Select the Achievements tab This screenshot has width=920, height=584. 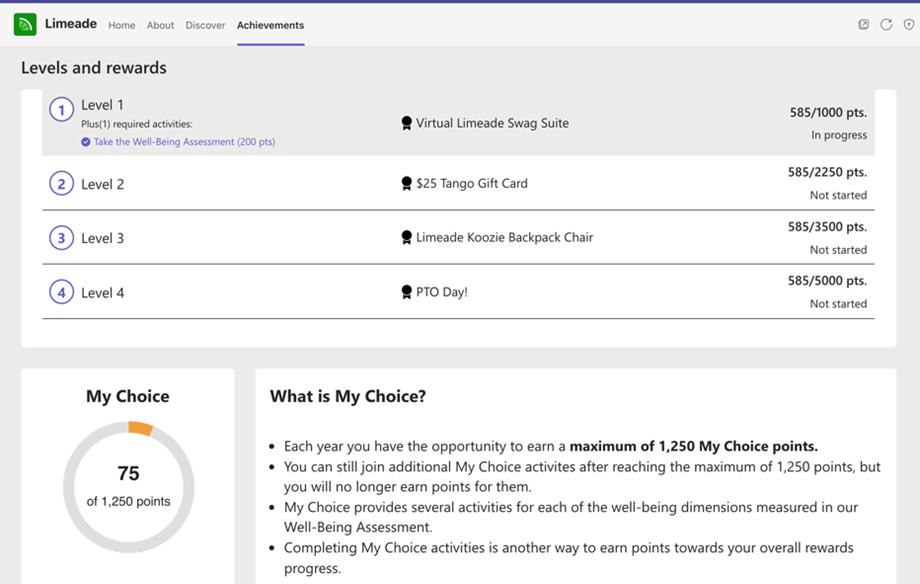[270, 25]
